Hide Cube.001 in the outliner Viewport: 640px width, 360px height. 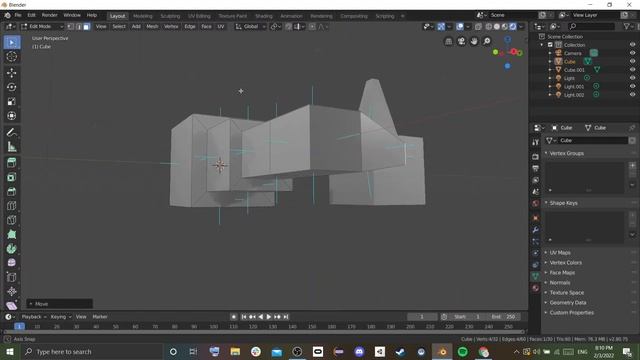632,70
